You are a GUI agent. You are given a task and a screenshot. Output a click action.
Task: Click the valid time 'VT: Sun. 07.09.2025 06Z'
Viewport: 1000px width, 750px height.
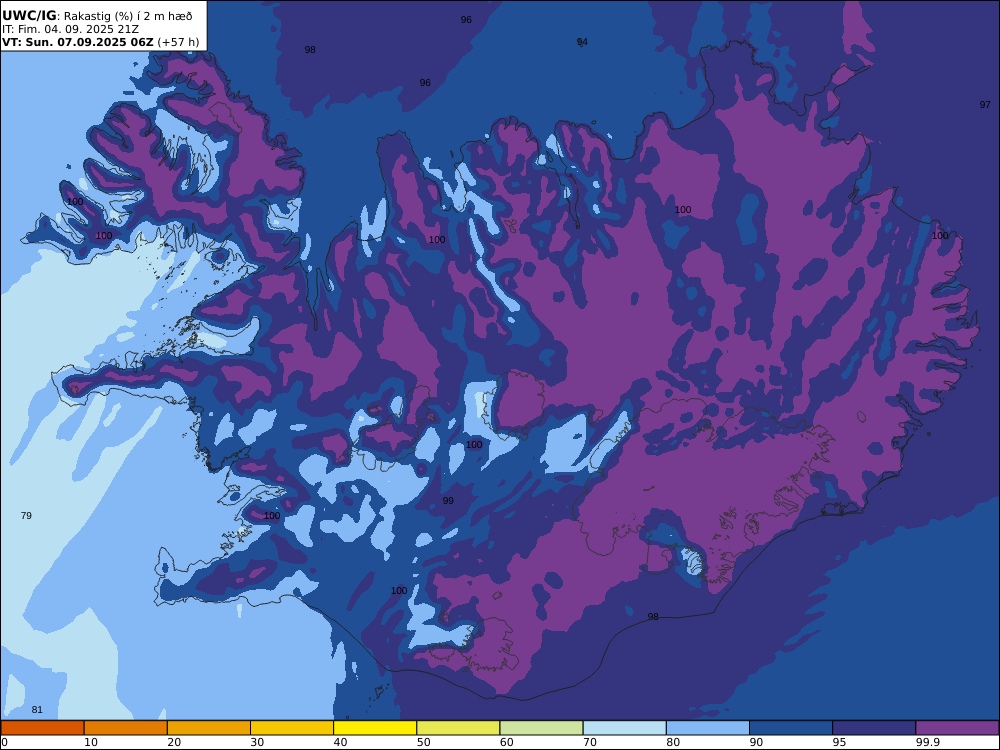click(78, 43)
